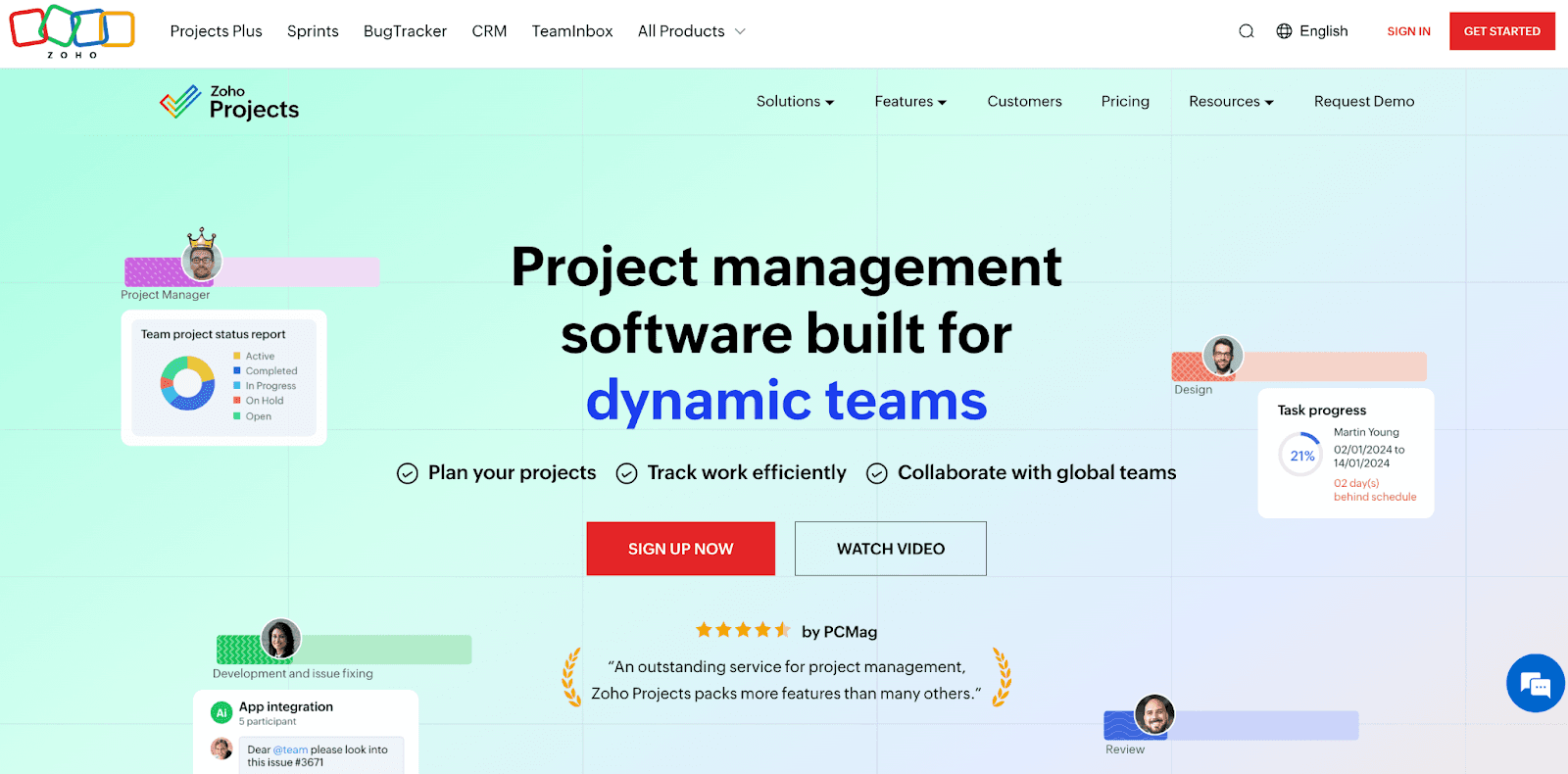Click the Zoho logo in the header
Viewport: 1568px width, 774px height.
pyautogui.click(x=72, y=30)
